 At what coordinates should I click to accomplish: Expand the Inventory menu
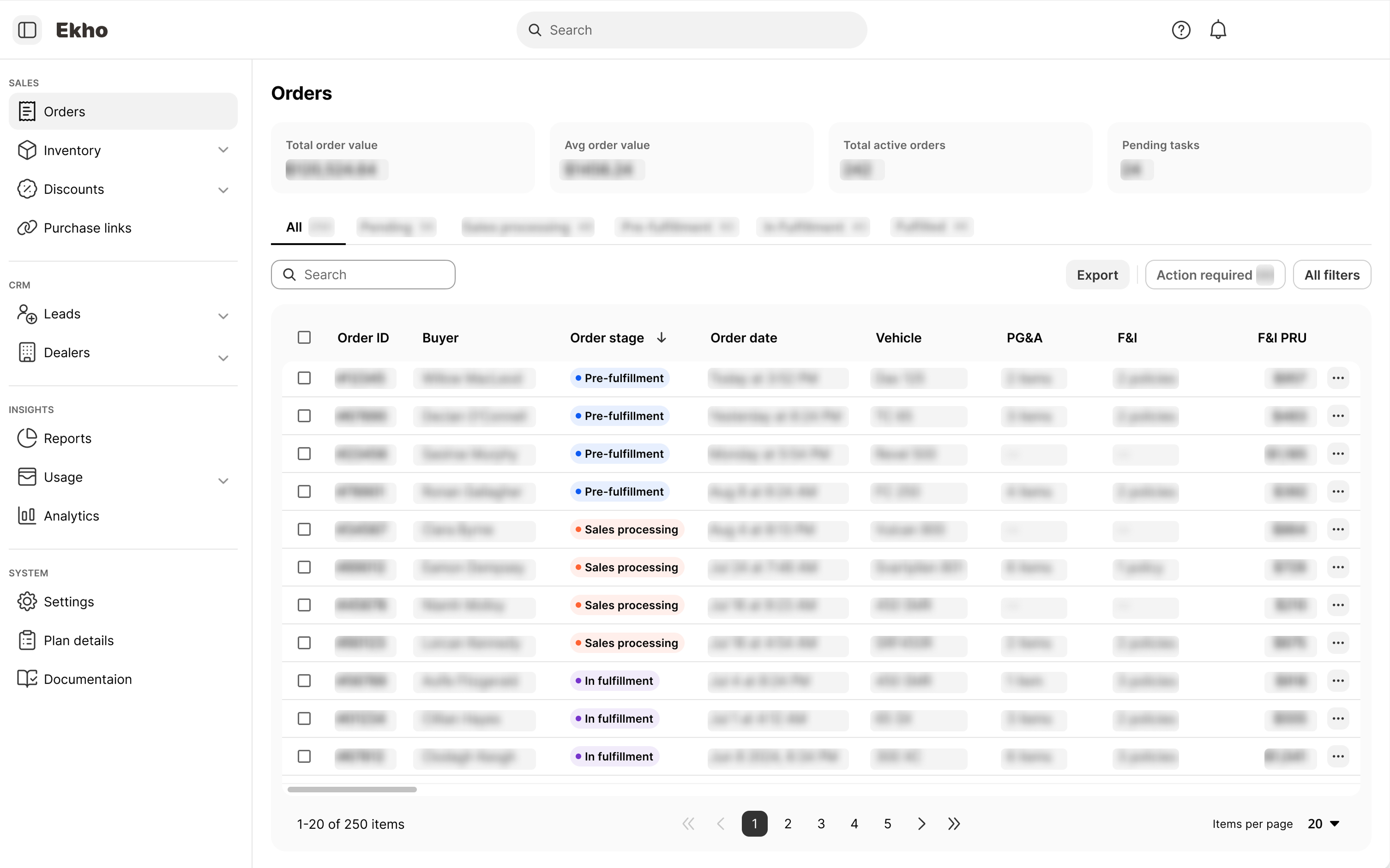pyautogui.click(x=223, y=150)
